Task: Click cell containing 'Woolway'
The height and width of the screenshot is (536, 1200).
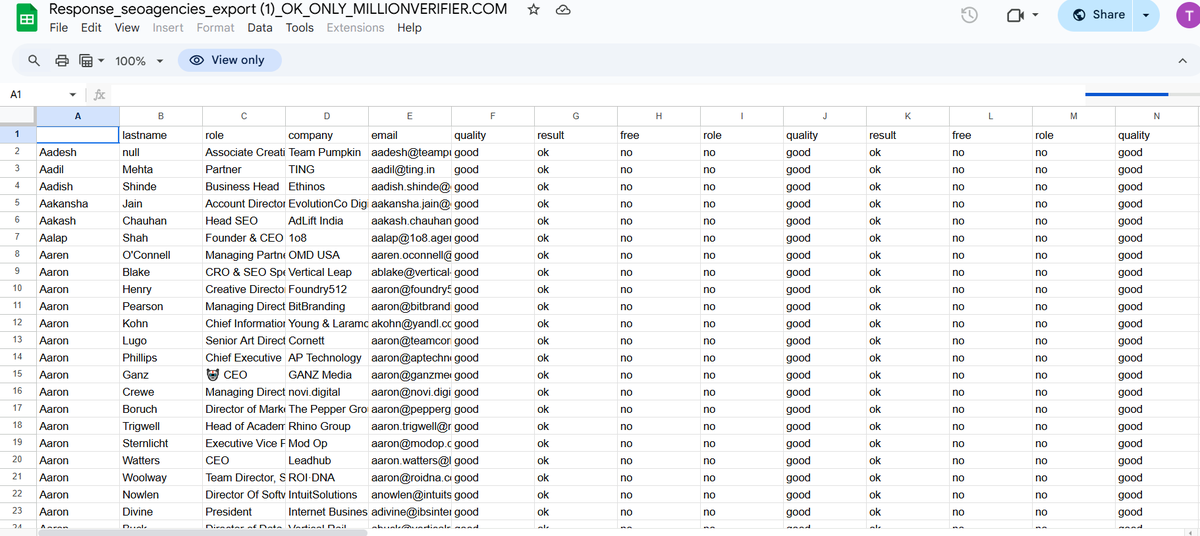Action: [x=160, y=478]
